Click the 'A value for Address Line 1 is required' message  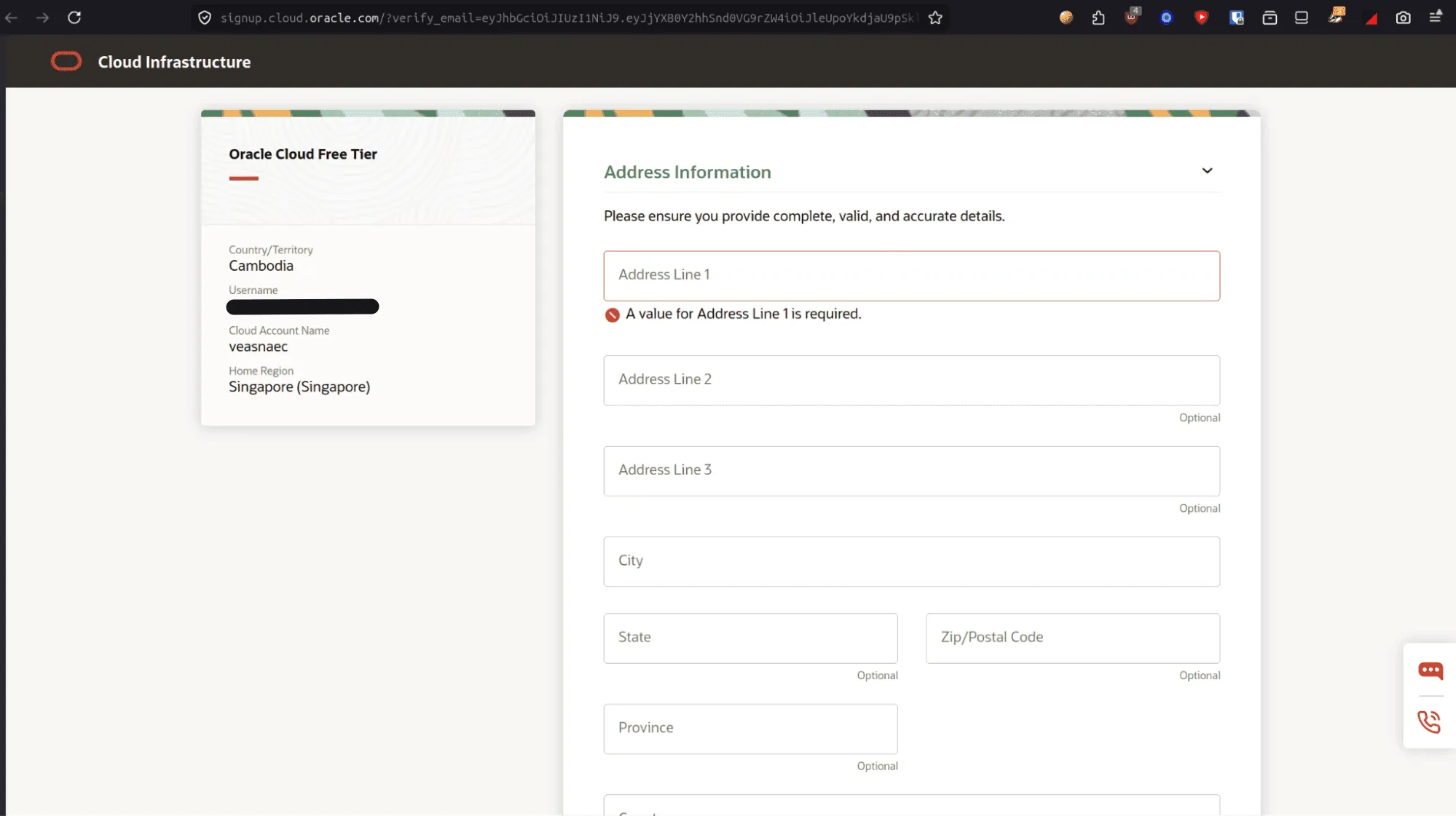[743, 314]
